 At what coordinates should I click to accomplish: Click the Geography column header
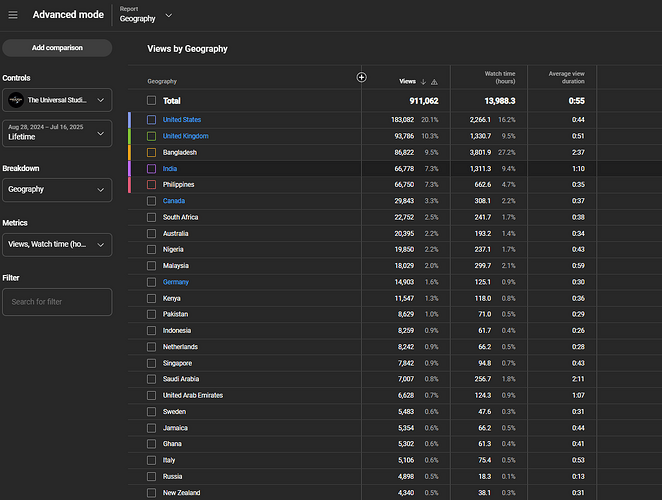[162, 82]
